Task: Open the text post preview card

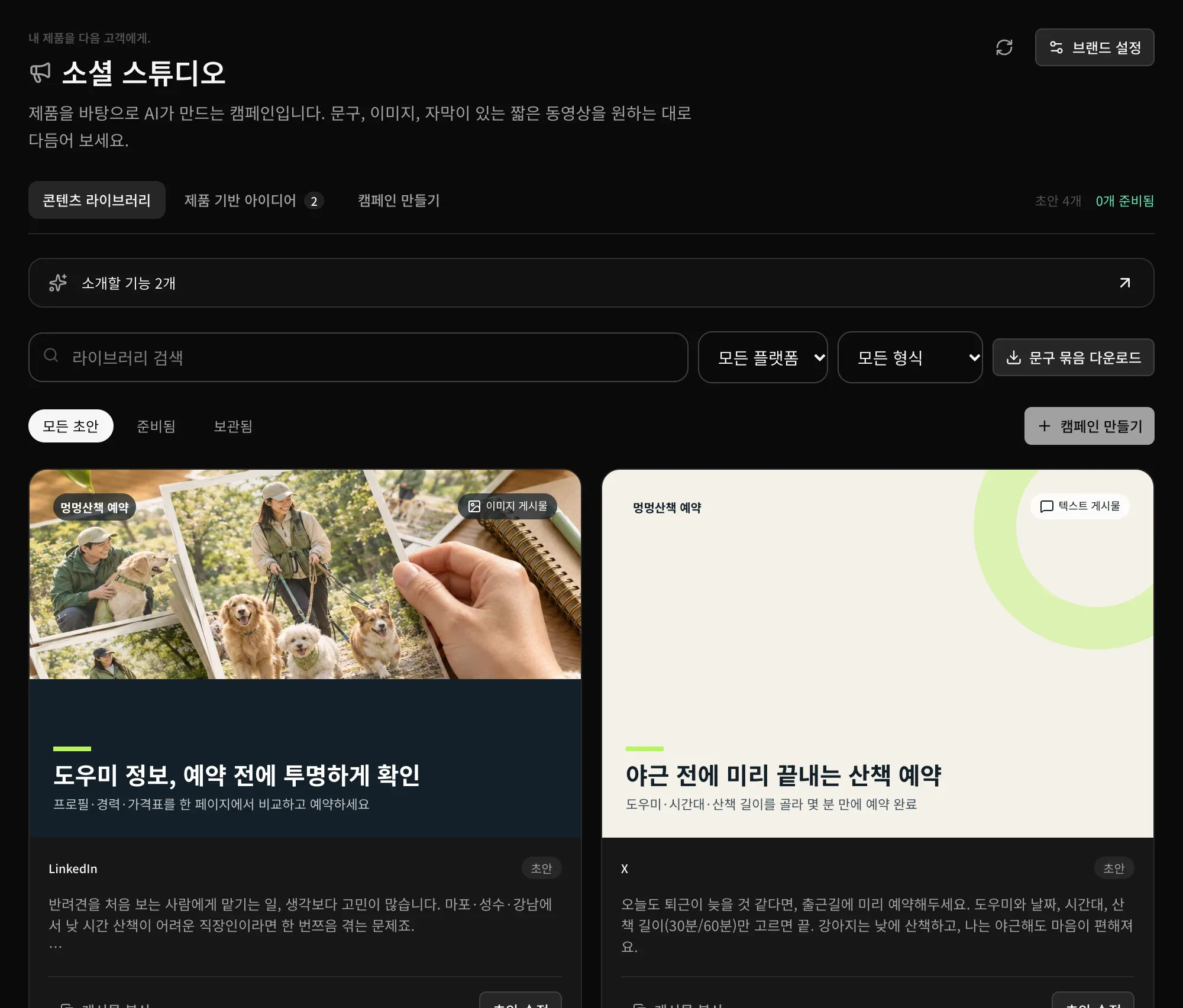Action: (x=878, y=653)
